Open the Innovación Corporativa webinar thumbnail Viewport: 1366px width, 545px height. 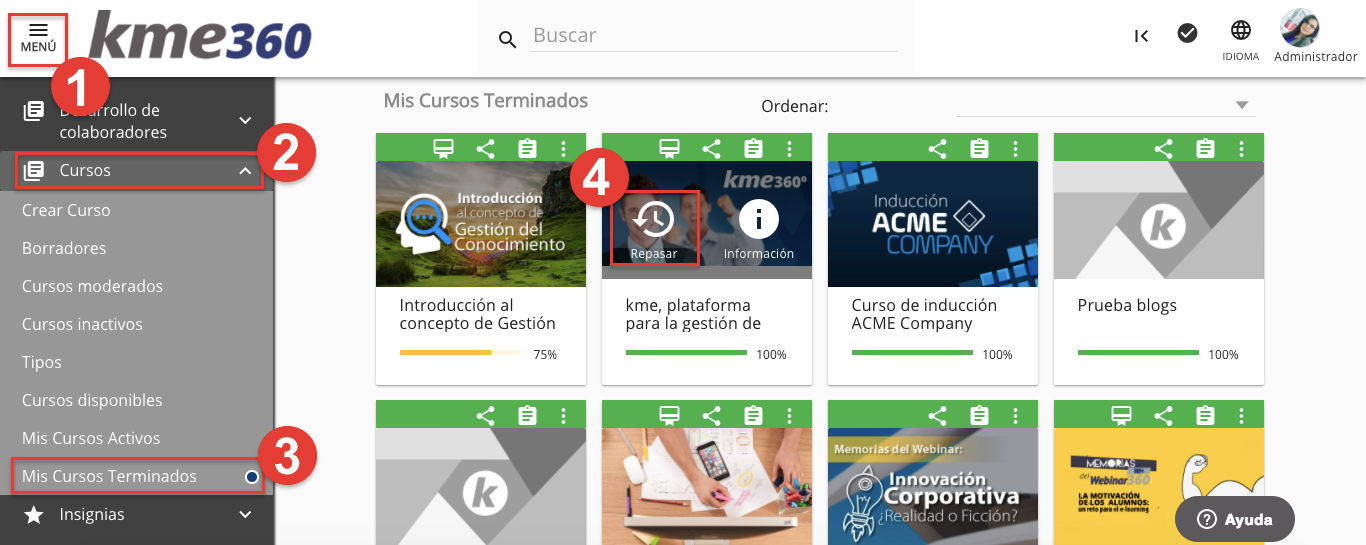(x=933, y=486)
